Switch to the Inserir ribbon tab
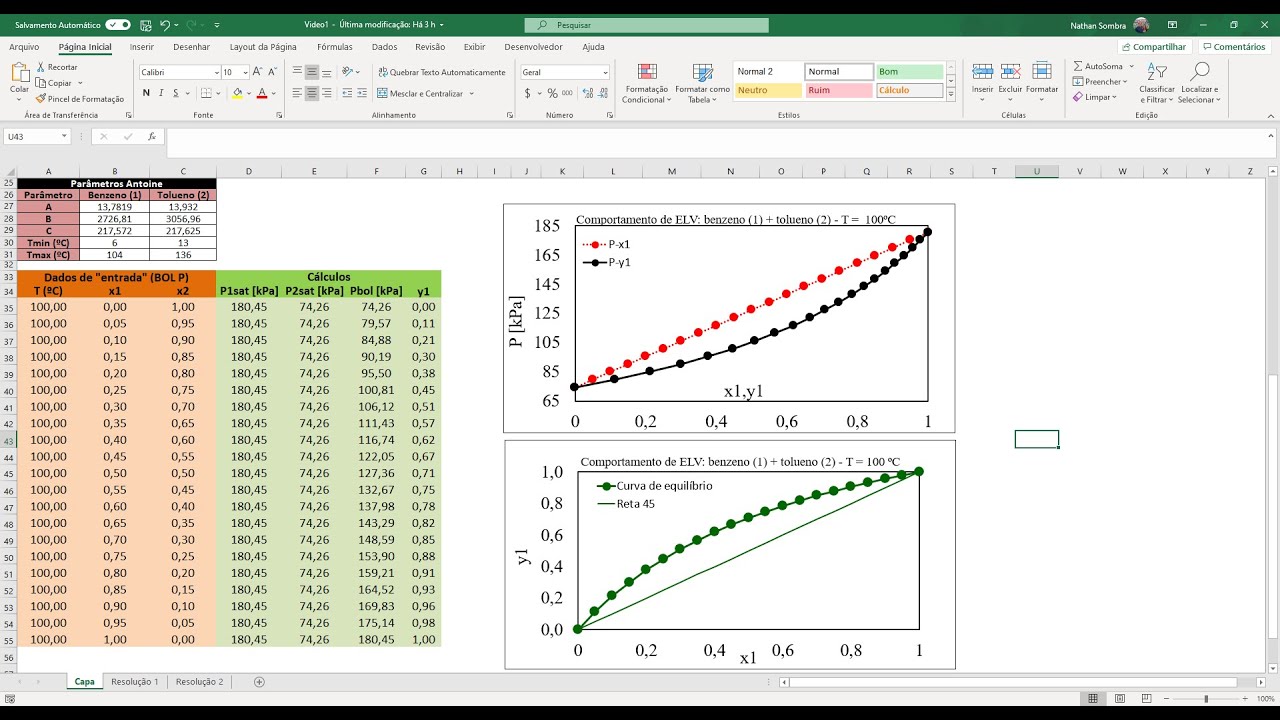Viewport: 1280px width, 720px height. point(142,47)
